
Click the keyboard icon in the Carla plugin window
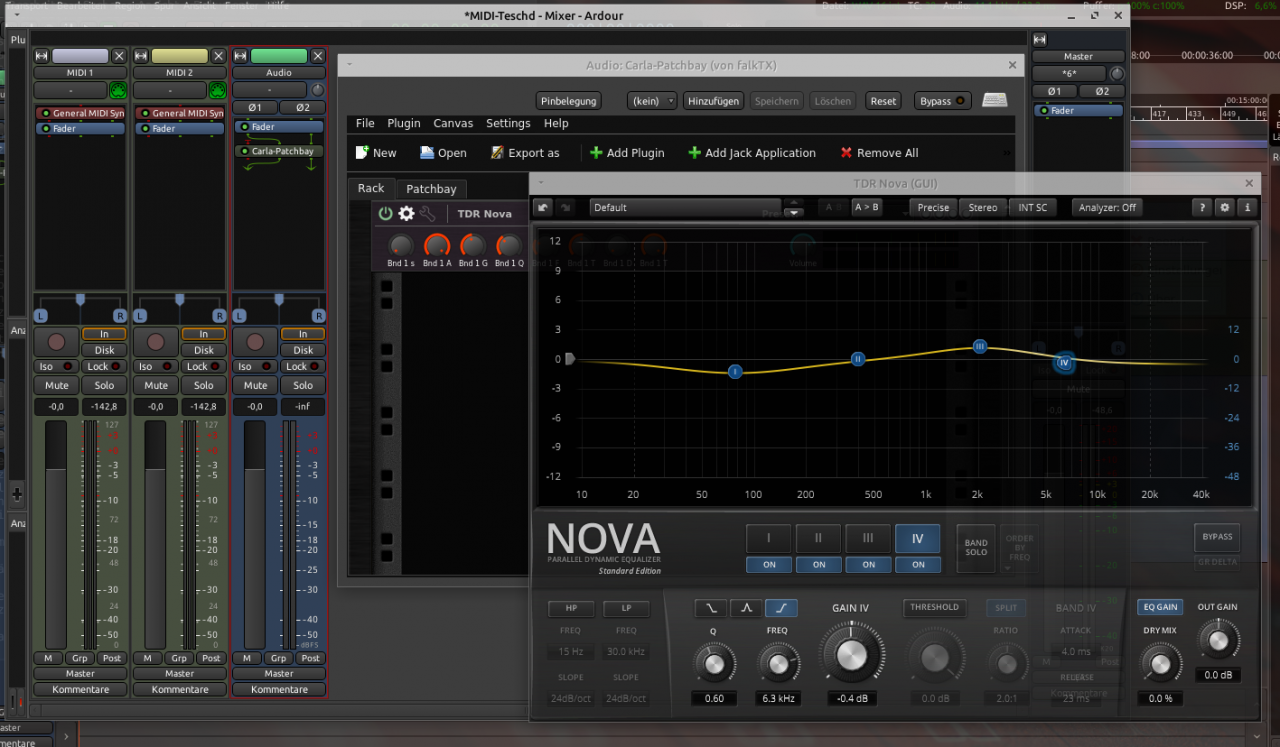pos(994,100)
